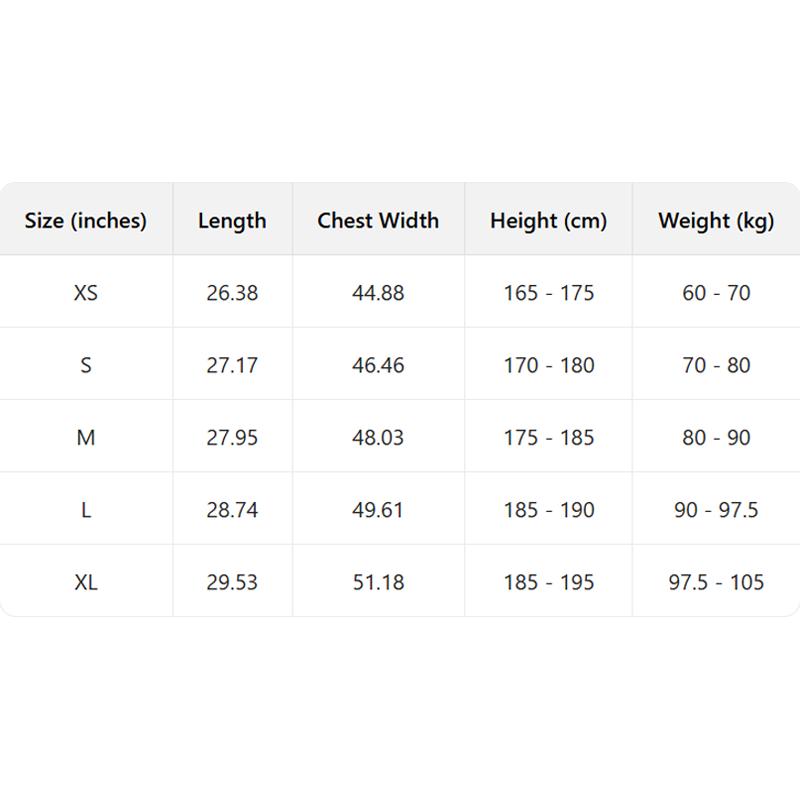The image size is (800, 800).
Task: Click the Weight (kg) column header
Action: coord(716,221)
